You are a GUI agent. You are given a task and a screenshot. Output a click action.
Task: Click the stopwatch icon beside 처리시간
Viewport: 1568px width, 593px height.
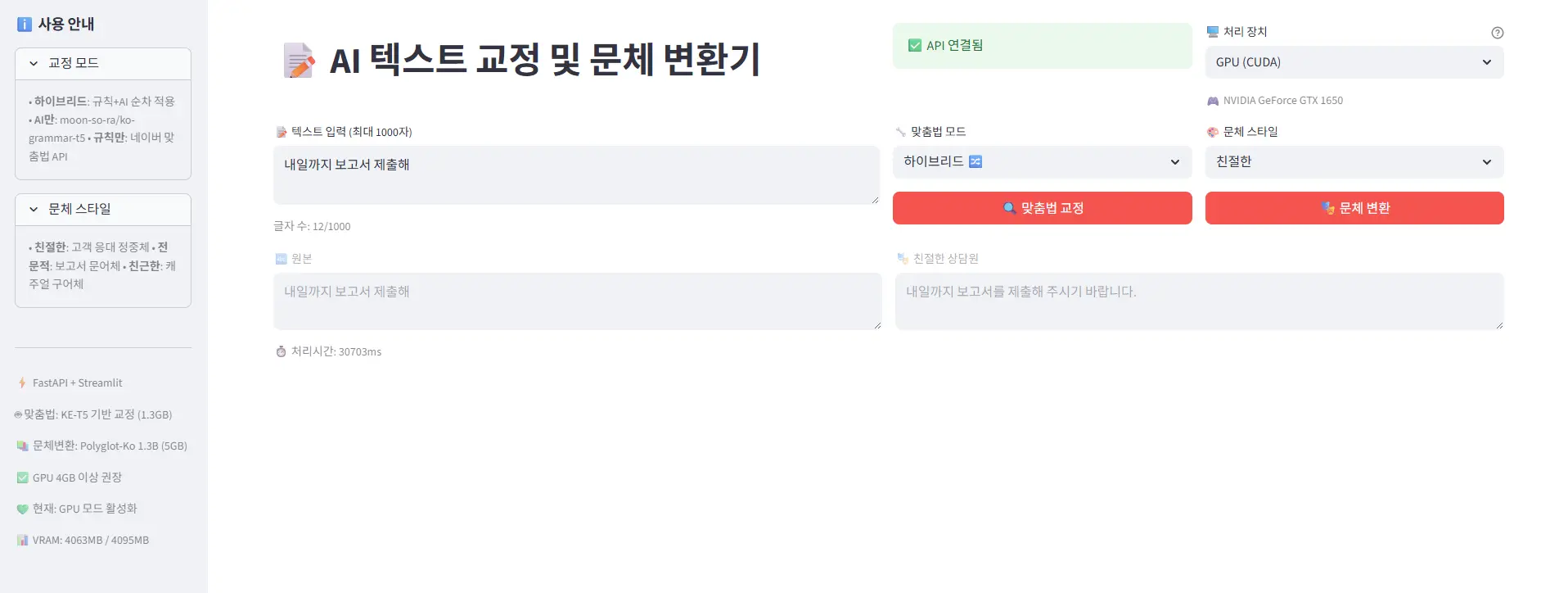click(281, 351)
